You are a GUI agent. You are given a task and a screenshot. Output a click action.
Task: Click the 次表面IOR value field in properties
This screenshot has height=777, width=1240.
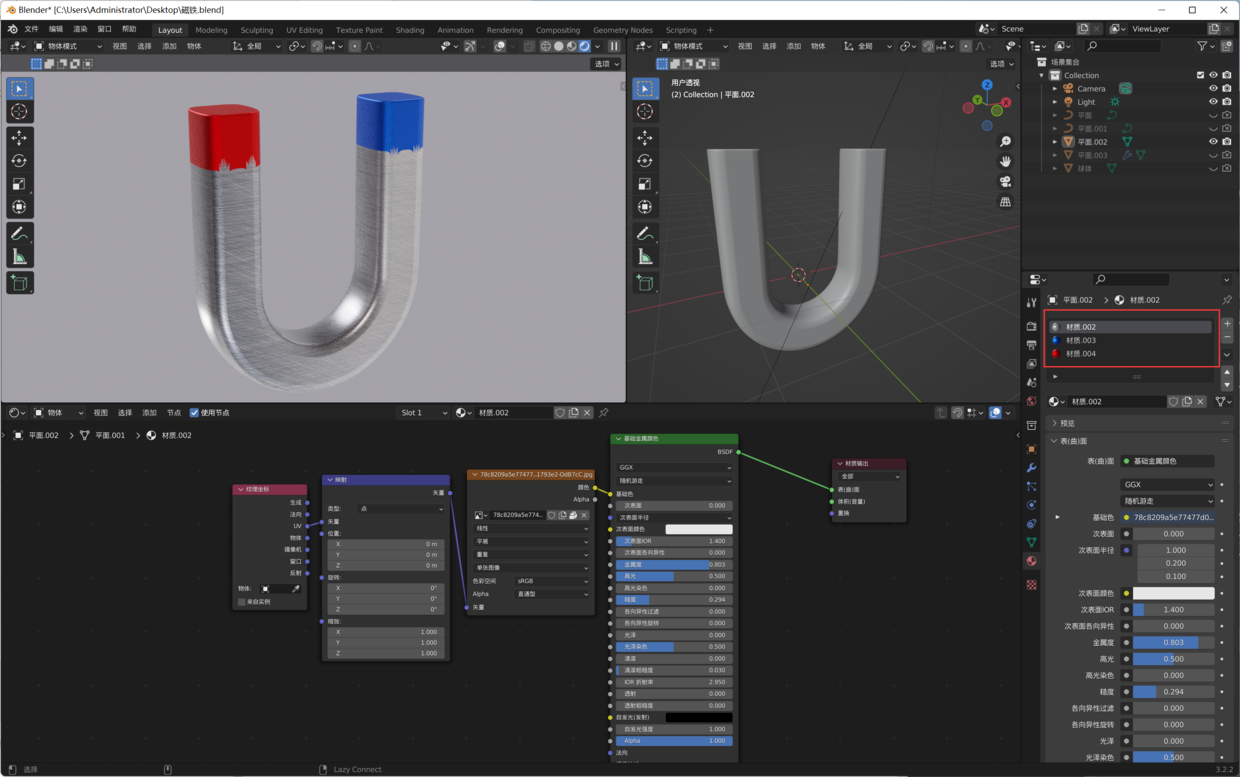[1174, 609]
